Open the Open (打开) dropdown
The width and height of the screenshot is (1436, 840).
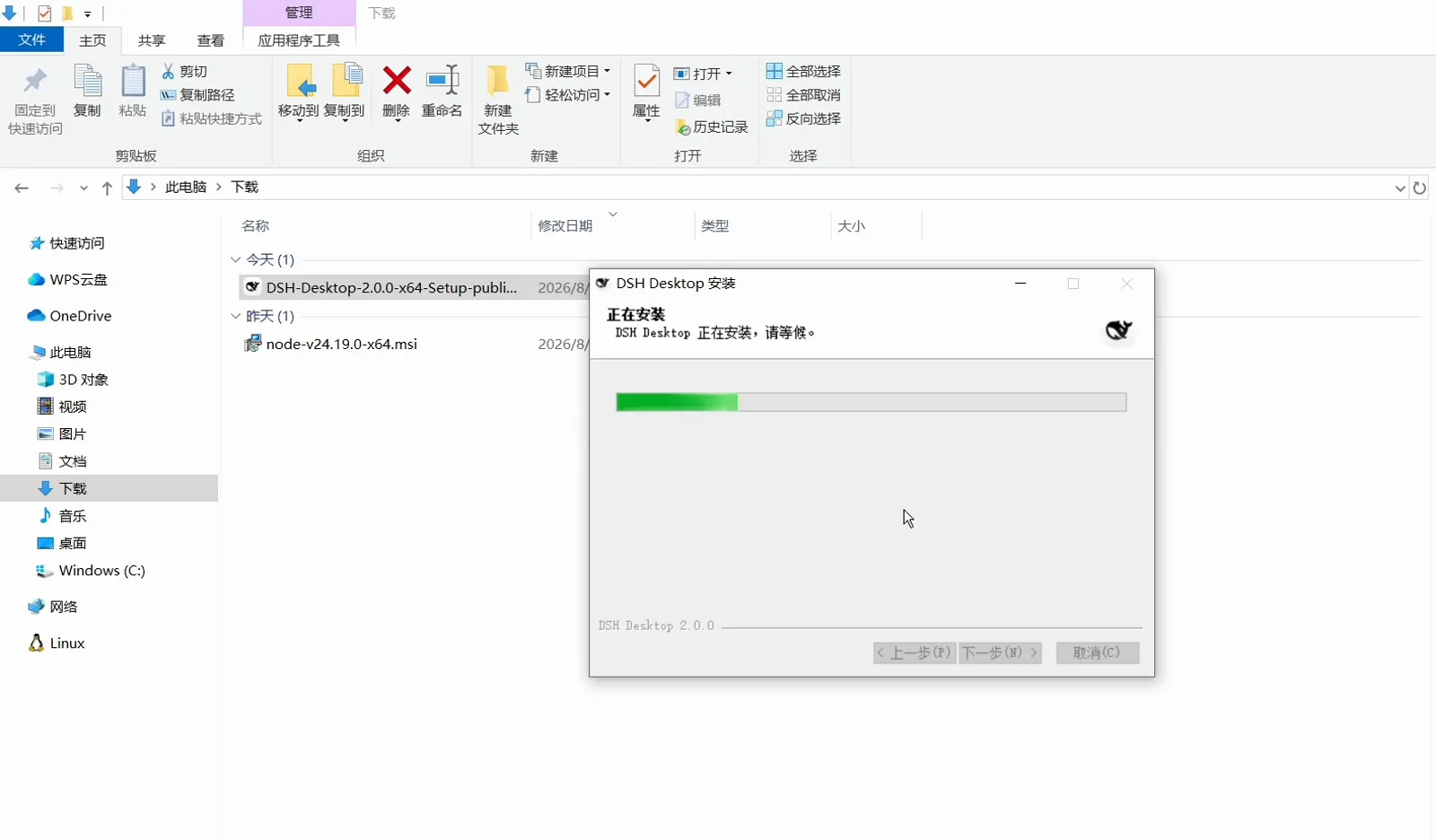[x=703, y=74]
